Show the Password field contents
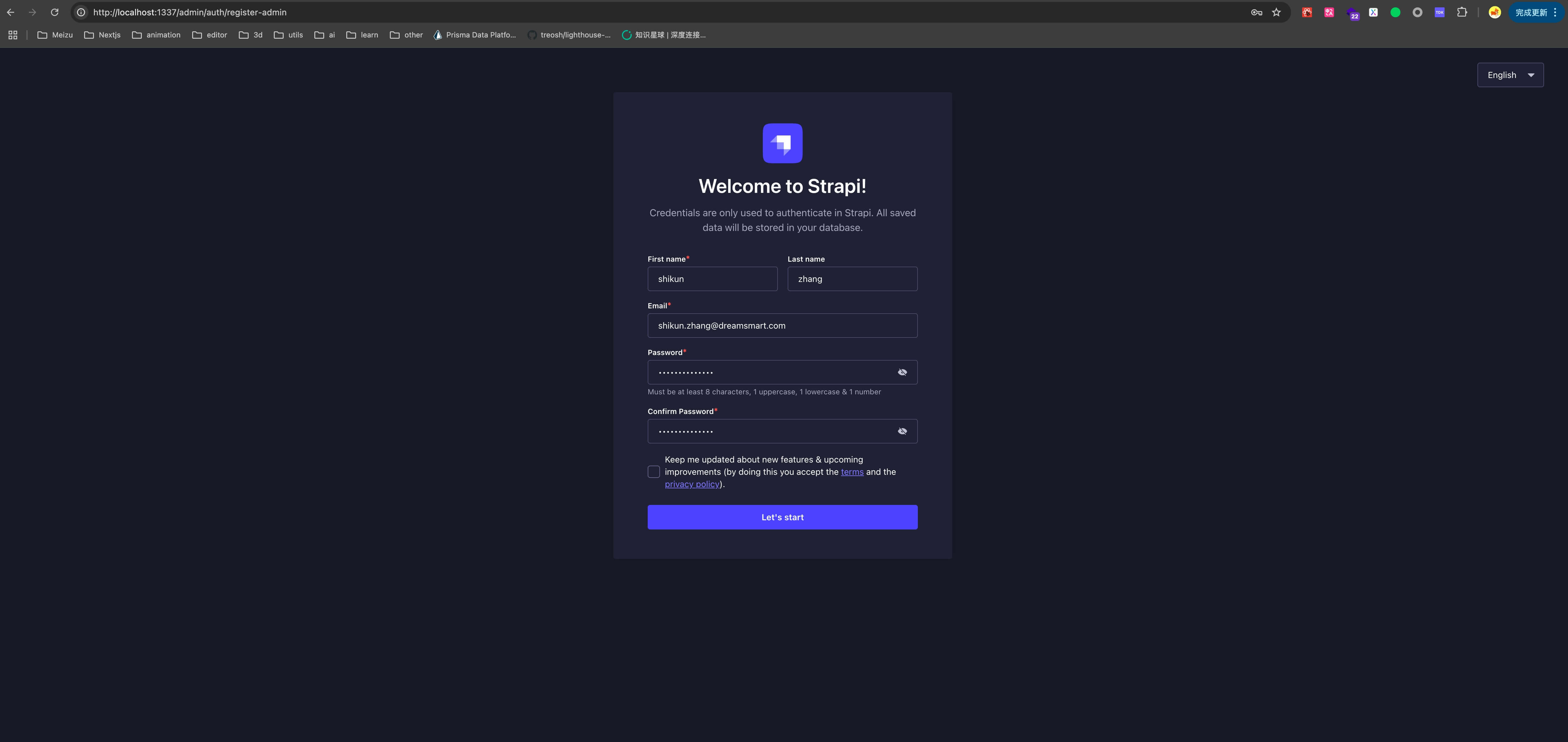The image size is (1568, 742). 902,372
